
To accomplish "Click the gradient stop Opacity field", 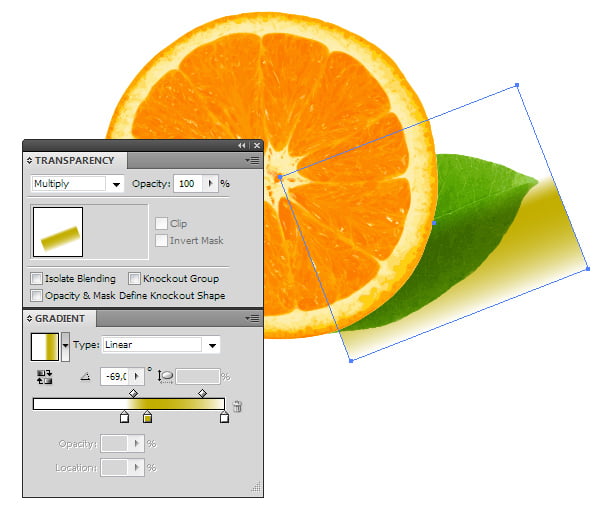I will point(114,444).
